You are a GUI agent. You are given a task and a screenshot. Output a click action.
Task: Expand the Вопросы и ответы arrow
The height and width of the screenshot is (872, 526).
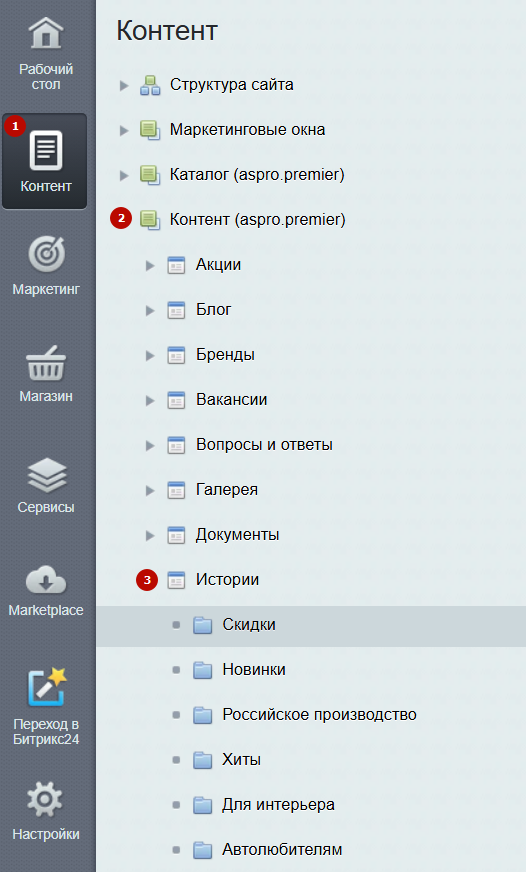[150, 445]
